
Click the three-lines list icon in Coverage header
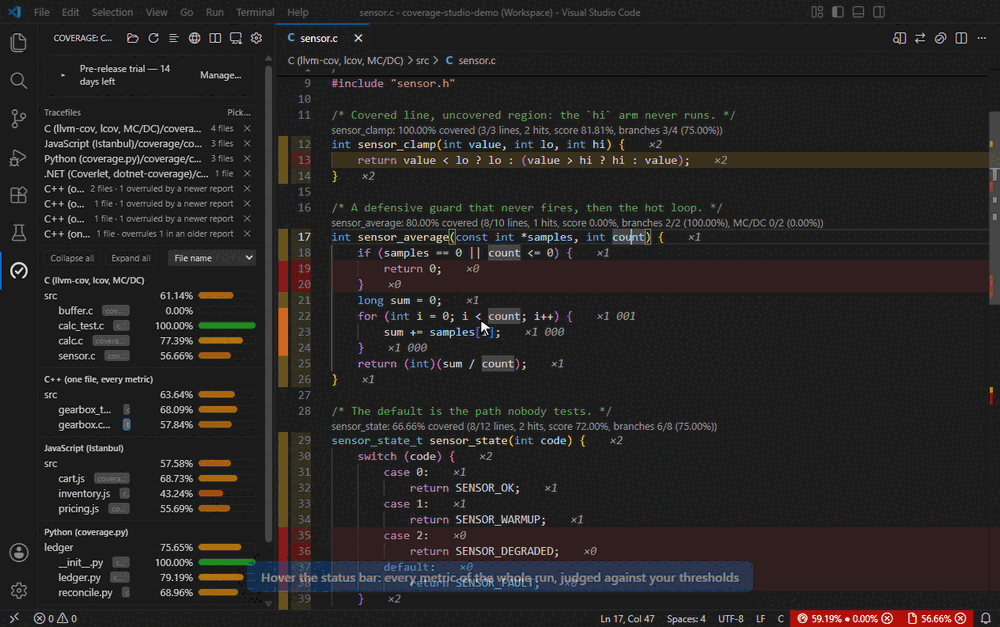coord(173,38)
